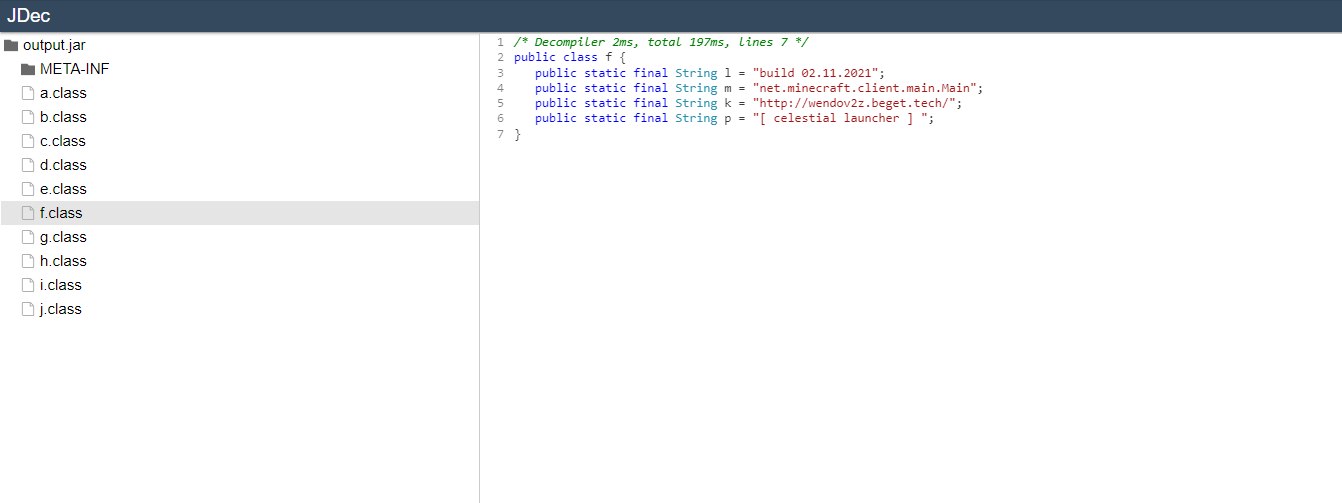
Task: Open b.class in the decompiler
Action: [x=63, y=117]
